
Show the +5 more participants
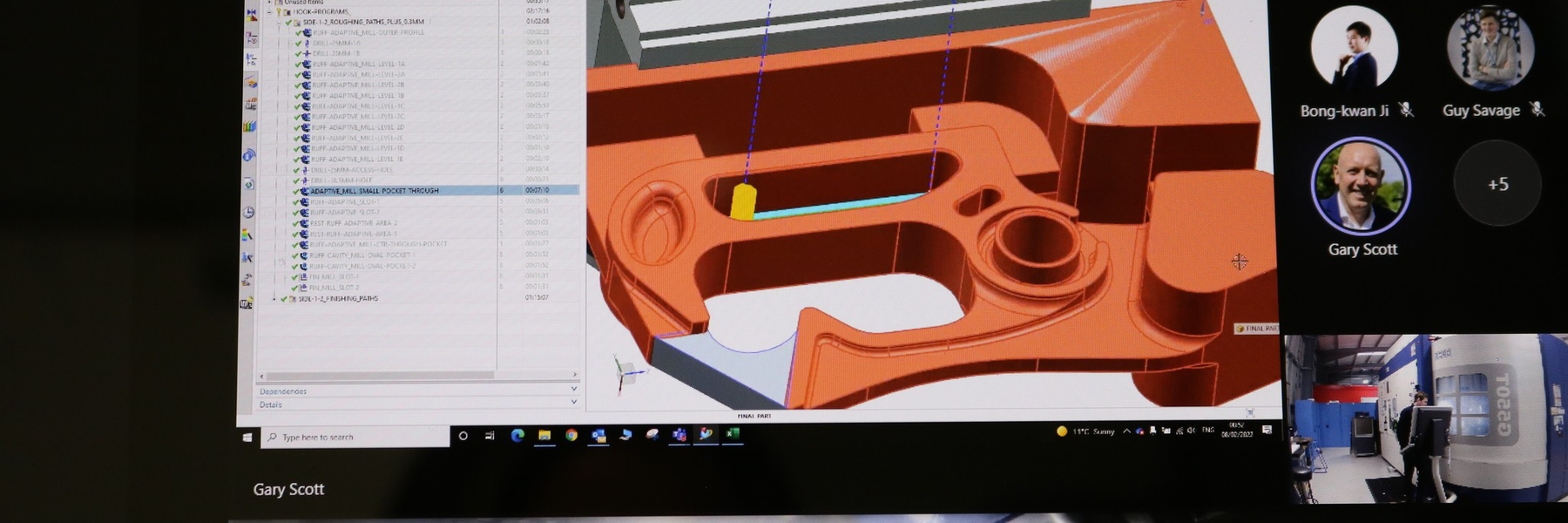click(1497, 184)
